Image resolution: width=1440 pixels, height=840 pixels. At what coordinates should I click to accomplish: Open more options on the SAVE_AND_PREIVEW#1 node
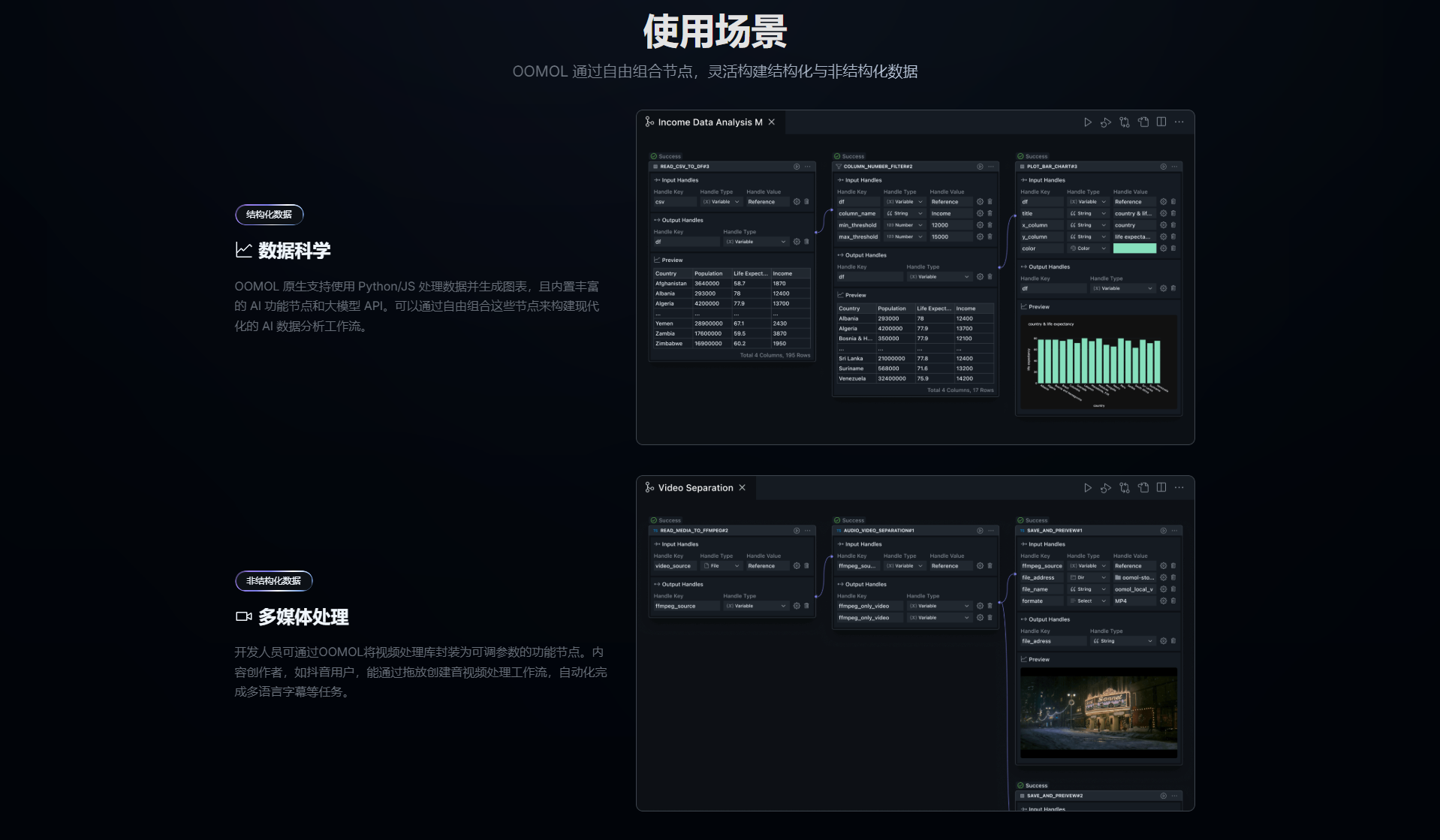tap(1174, 531)
